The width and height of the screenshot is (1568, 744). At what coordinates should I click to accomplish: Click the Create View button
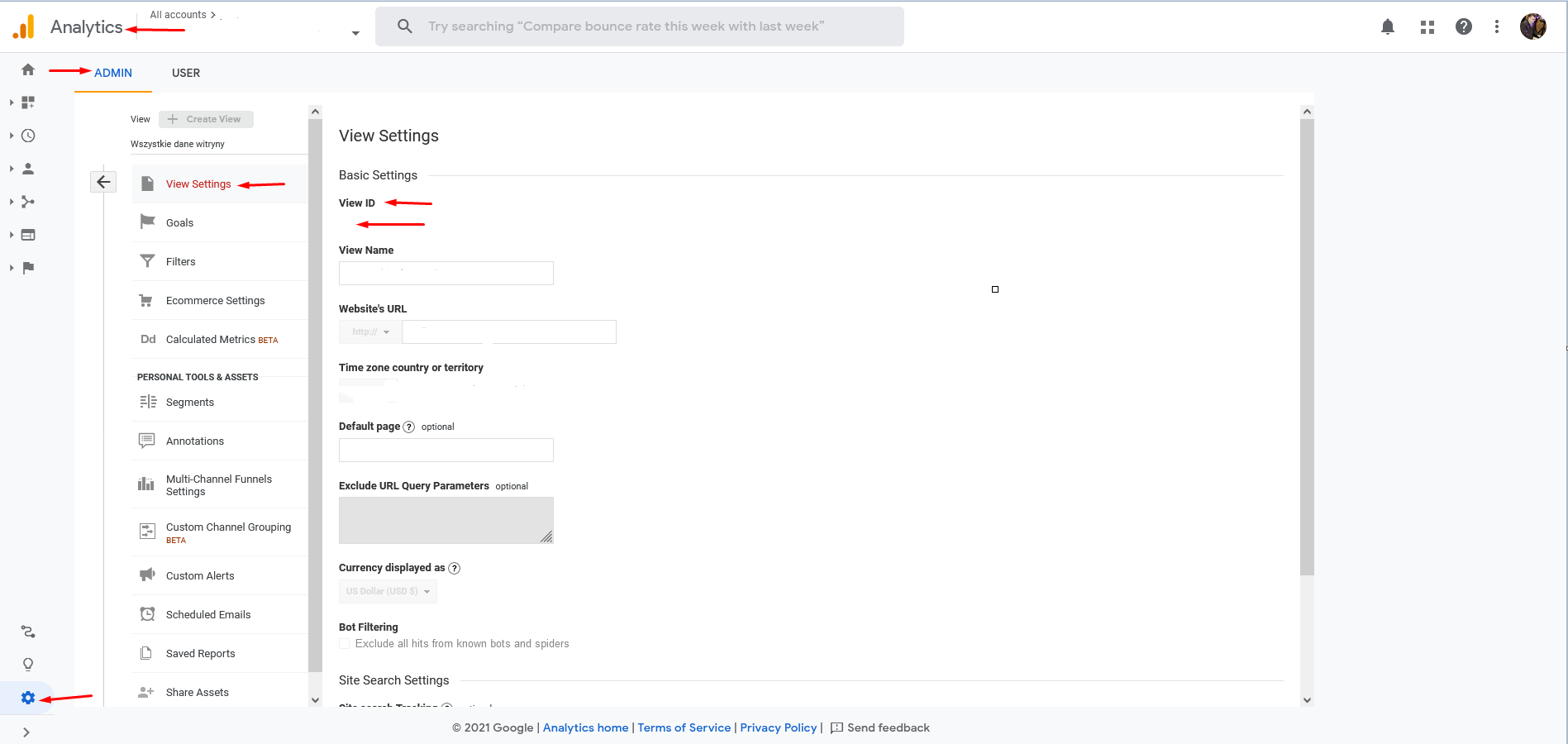(x=206, y=119)
